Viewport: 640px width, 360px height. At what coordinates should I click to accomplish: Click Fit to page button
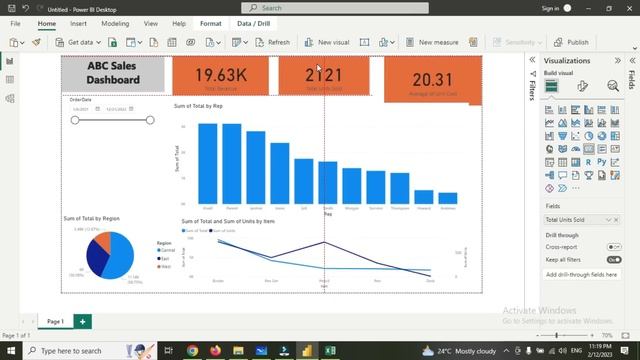click(625, 336)
